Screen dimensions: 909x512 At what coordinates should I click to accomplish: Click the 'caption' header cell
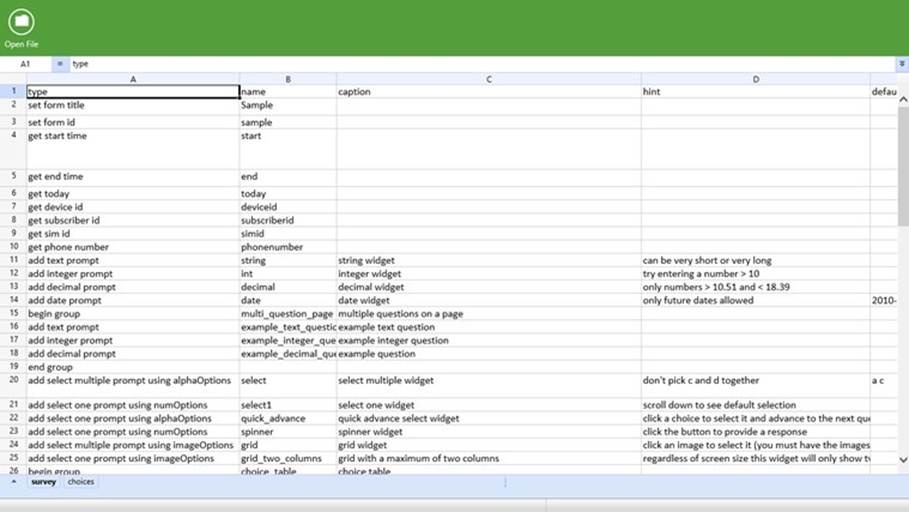pos(489,92)
